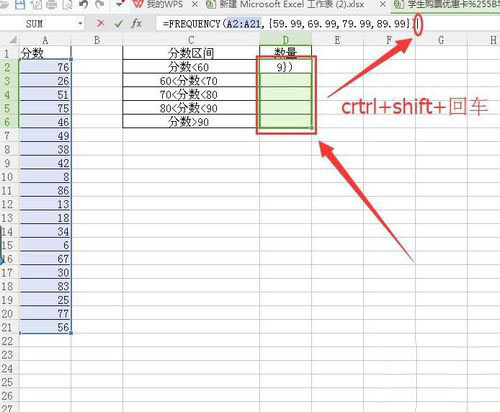Click cell A6 containing 46
Screen dimensions: 500x412
45,122
